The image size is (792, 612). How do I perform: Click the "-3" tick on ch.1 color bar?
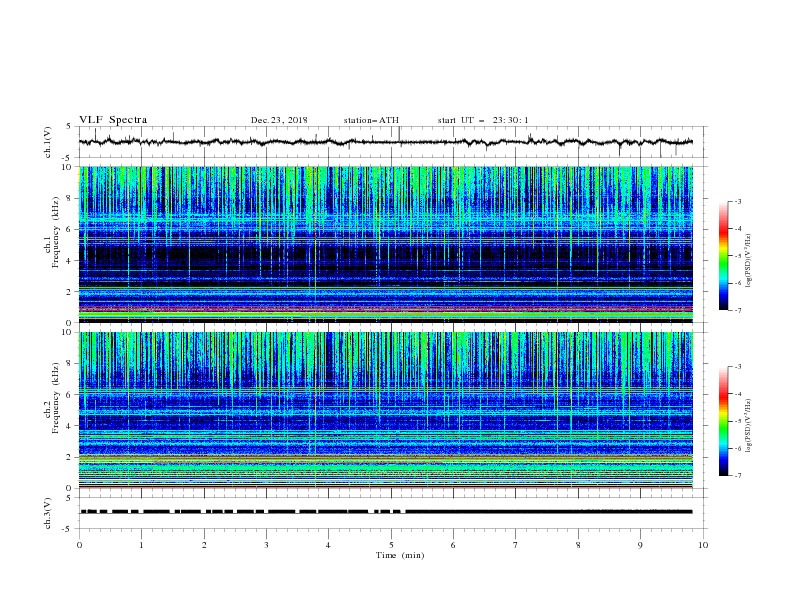[x=738, y=201]
